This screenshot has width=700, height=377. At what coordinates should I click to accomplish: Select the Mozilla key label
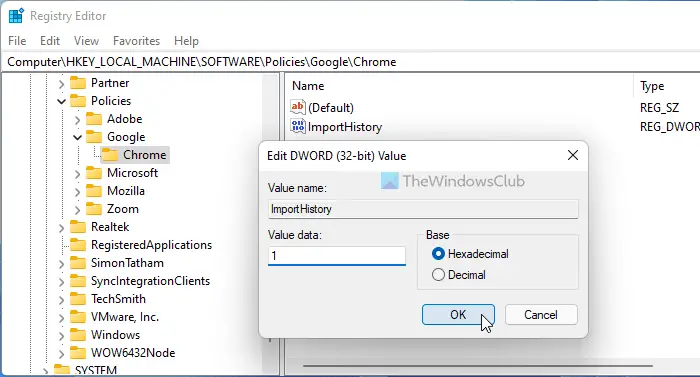click(126, 191)
